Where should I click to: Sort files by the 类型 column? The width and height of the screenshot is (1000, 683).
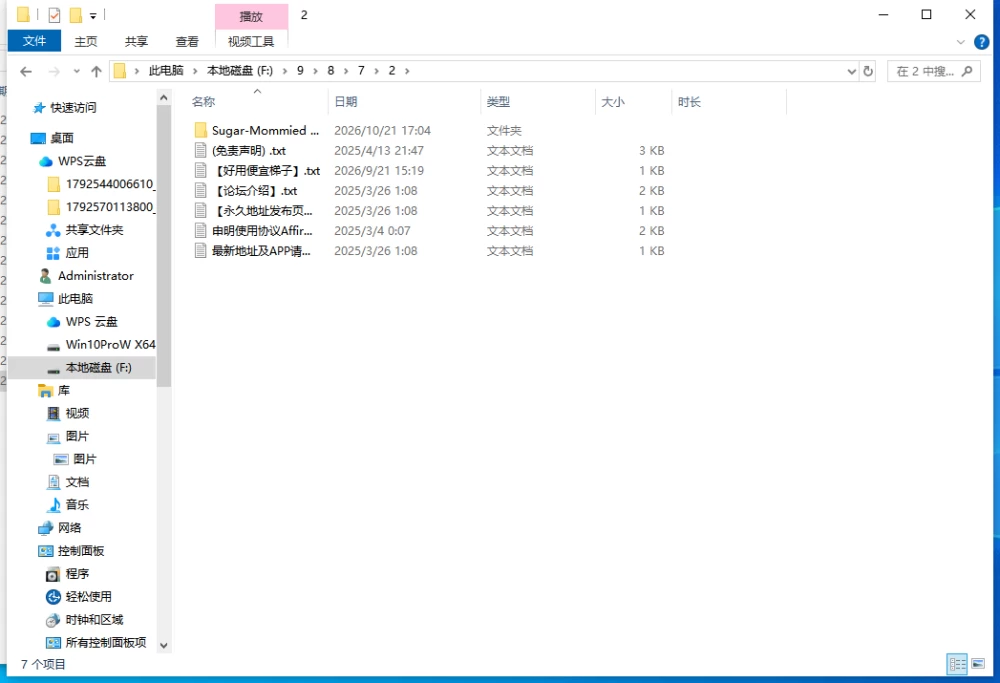tap(498, 101)
